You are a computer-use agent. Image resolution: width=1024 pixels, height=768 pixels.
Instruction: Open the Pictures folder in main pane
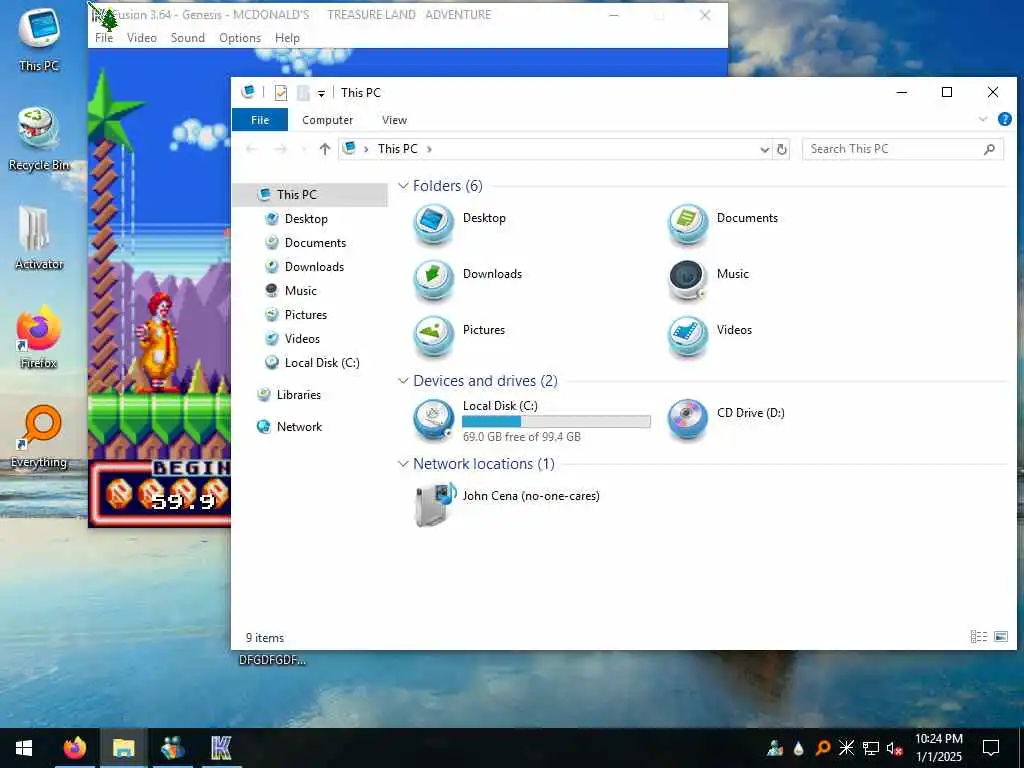434,336
